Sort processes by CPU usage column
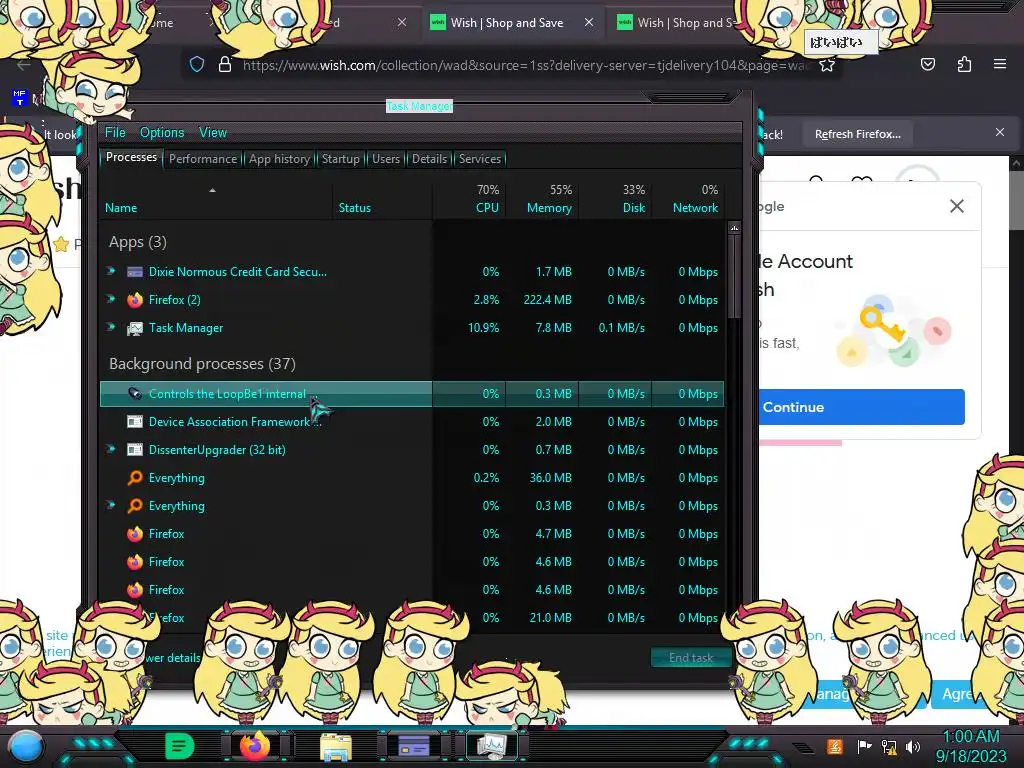The width and height of the screenshot is (1024, 768). pyautogui.click(x=469, y=199)
